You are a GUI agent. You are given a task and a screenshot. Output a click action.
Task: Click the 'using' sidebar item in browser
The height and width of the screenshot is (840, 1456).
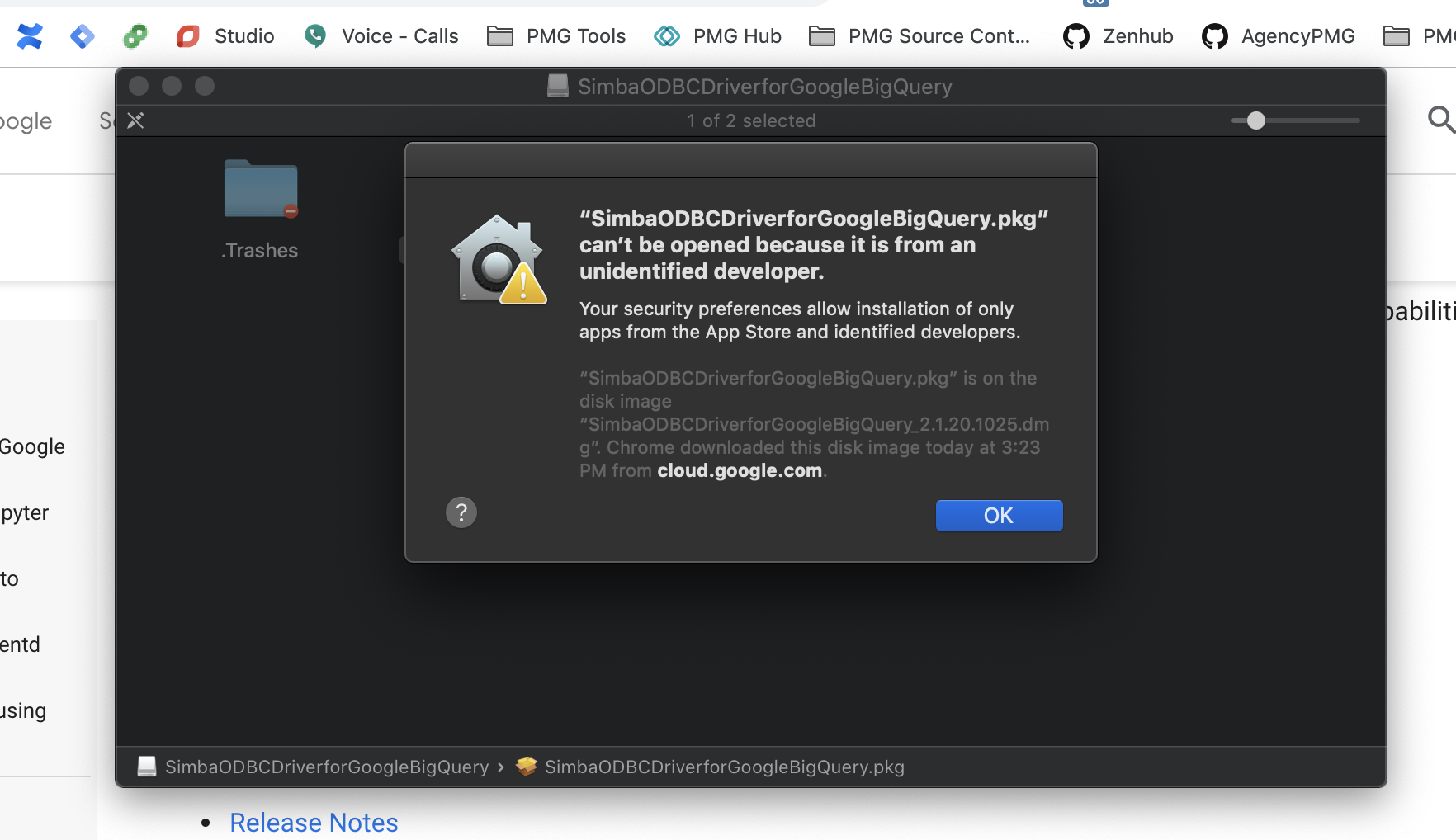(x=23, y=710)
